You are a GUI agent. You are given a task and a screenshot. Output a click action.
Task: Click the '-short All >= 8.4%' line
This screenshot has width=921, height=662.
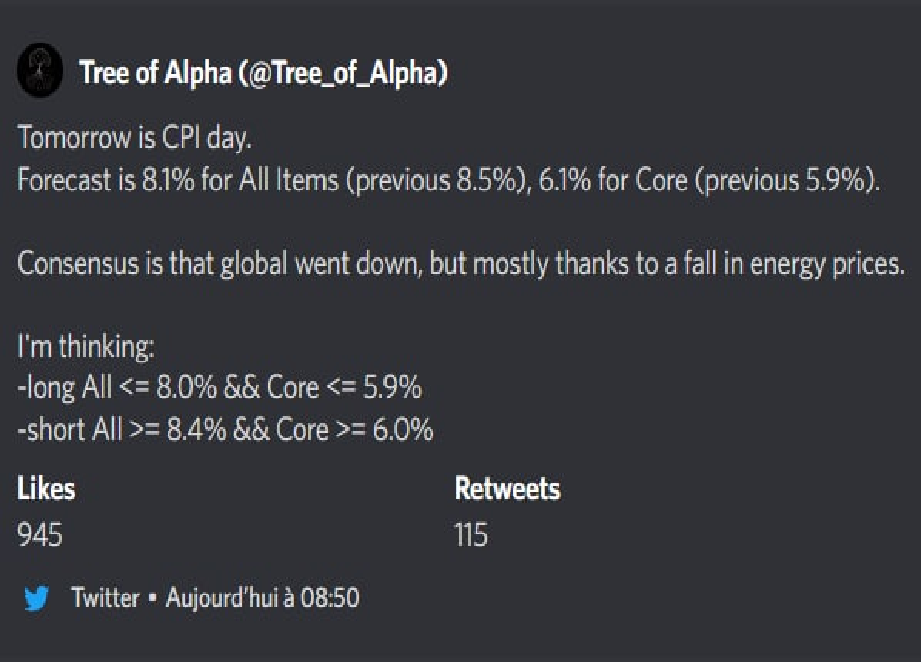tap(226, 430)
